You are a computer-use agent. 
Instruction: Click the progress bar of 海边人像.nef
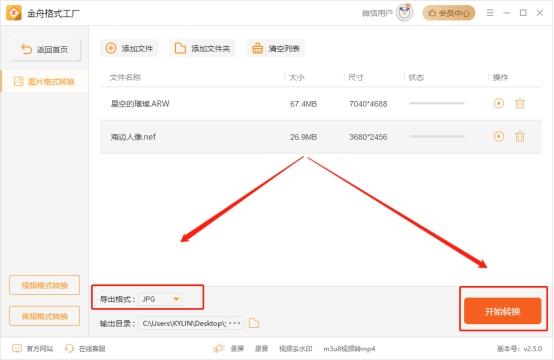[x=437, y=136]
